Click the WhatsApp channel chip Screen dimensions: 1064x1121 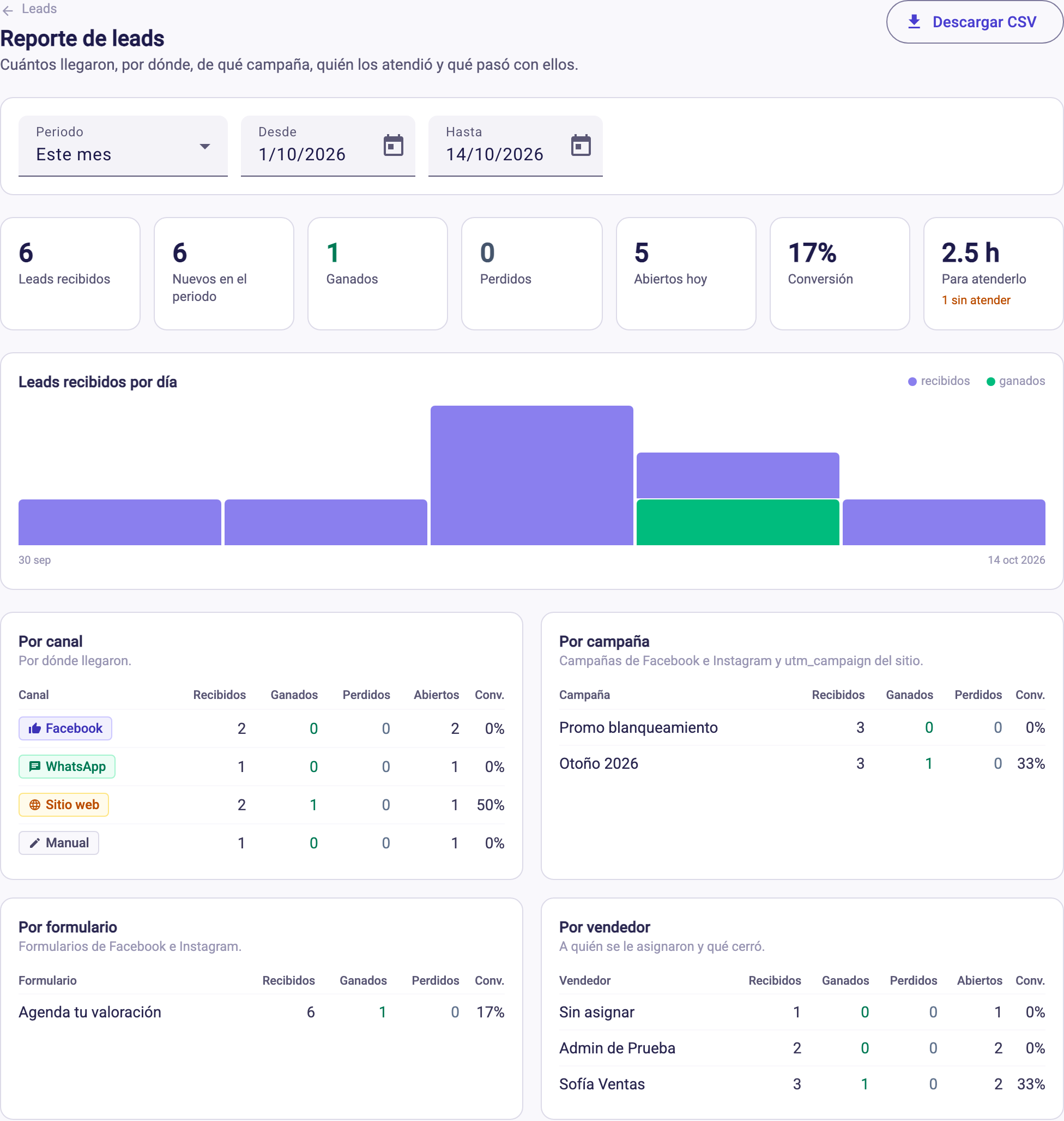[x=67, y=767]
